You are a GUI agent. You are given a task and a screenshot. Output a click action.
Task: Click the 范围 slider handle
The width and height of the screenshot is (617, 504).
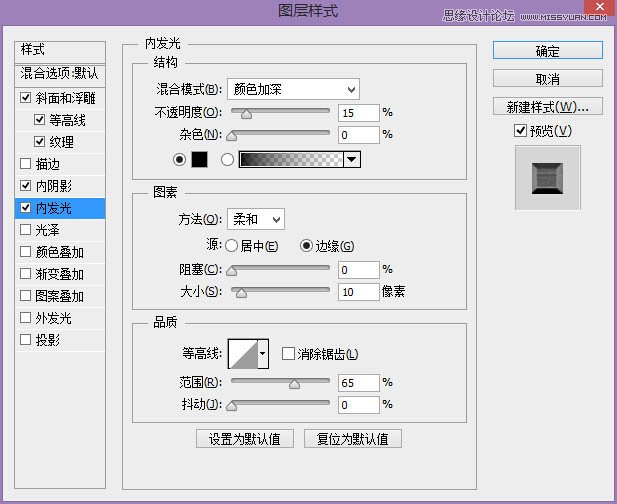pyautogui.click(x=294, y=384)
